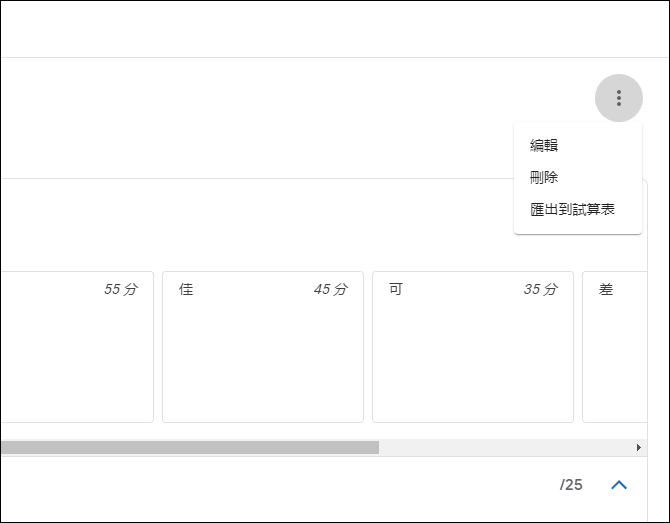Click the /25 criterion score text

[571, 485]
